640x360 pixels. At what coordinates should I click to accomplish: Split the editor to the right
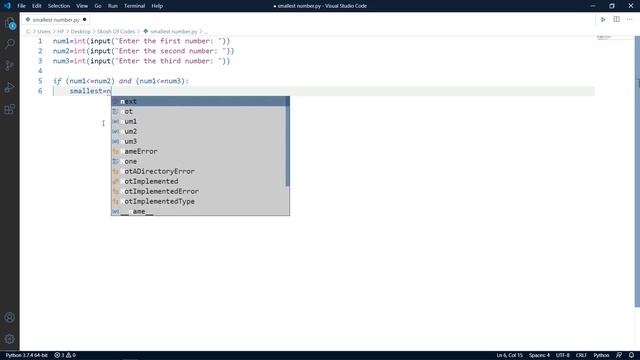[x=616, y=20]
